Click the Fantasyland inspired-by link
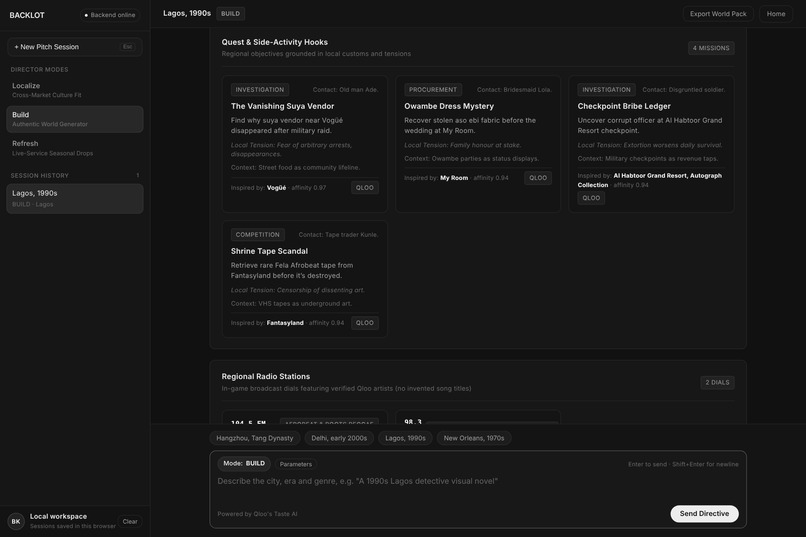Screen dimensions: 806x537 pos(285,323)
